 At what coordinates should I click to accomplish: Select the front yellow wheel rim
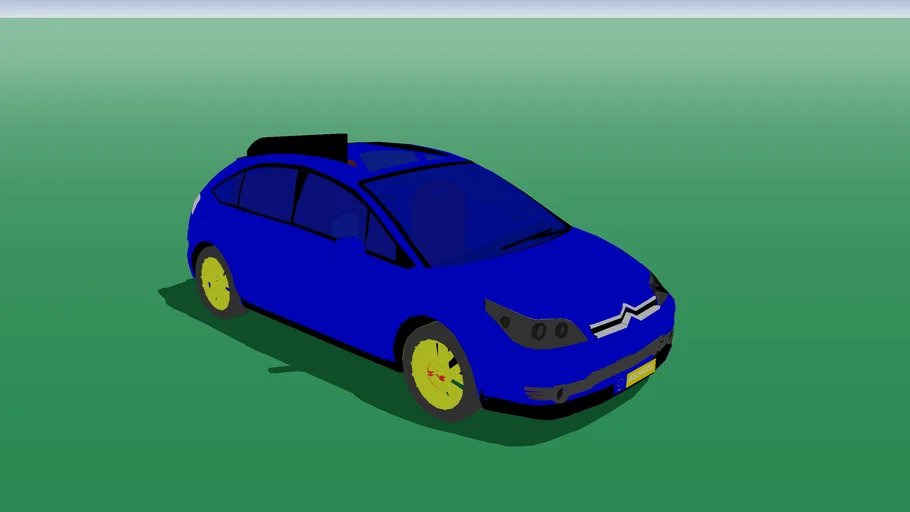click(437, 374)
